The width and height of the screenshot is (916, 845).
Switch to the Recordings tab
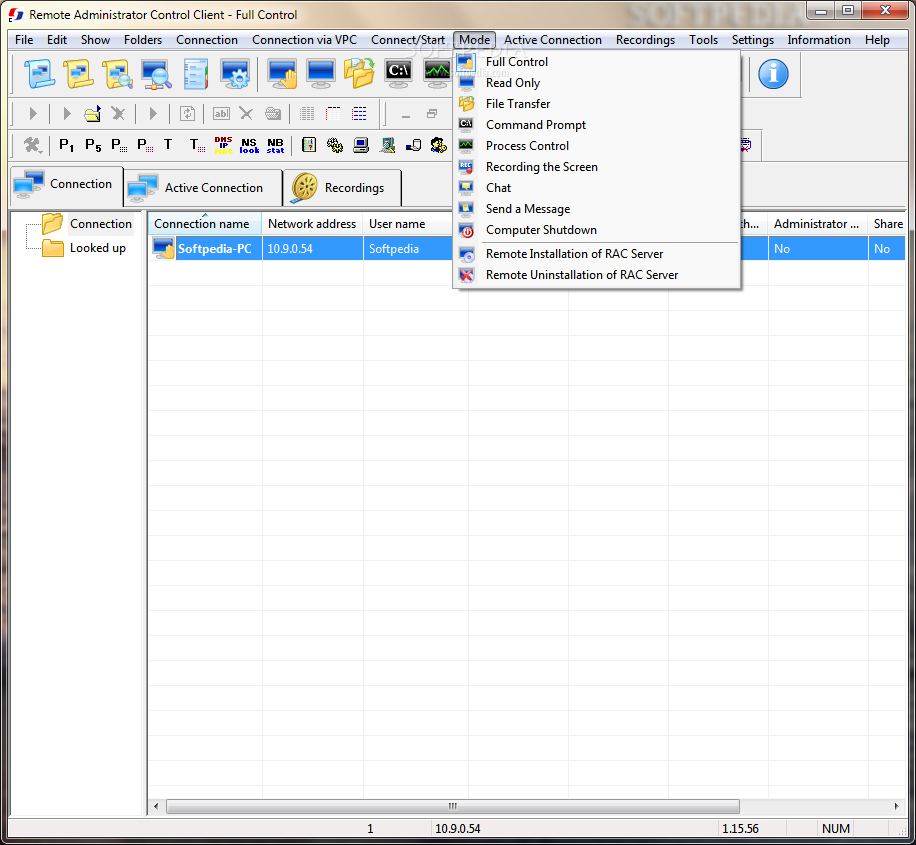click(x=342, y=188)
